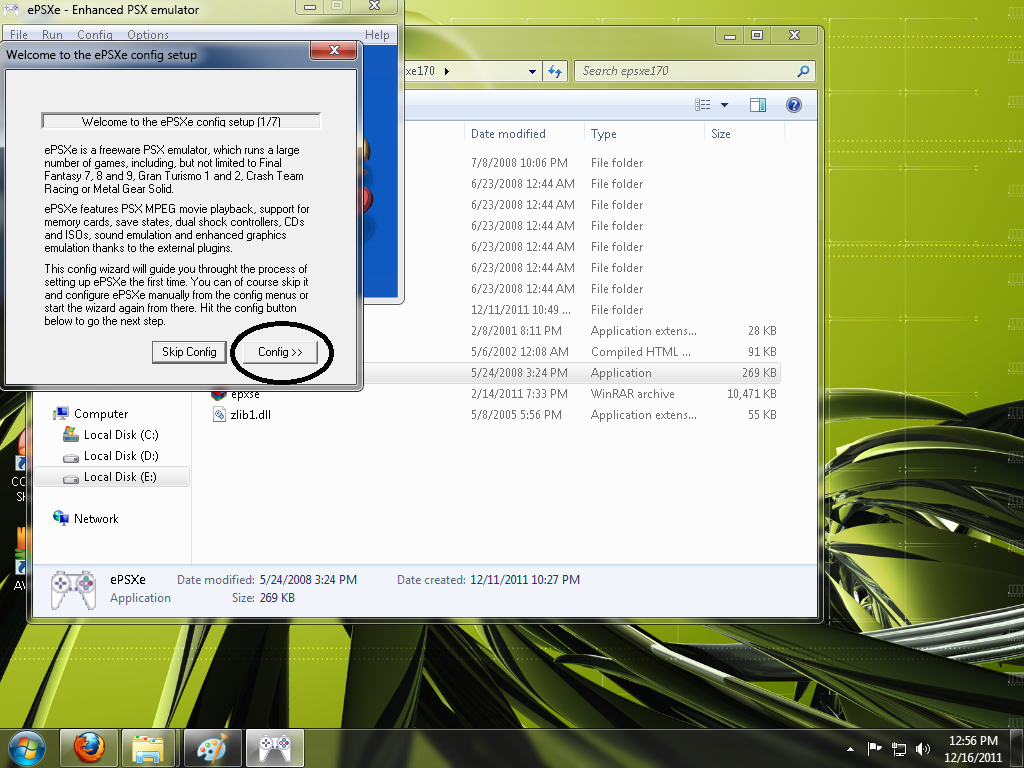Sort by the Date modified column header
The image size is (1024, 768).
[x=508, y=134]
